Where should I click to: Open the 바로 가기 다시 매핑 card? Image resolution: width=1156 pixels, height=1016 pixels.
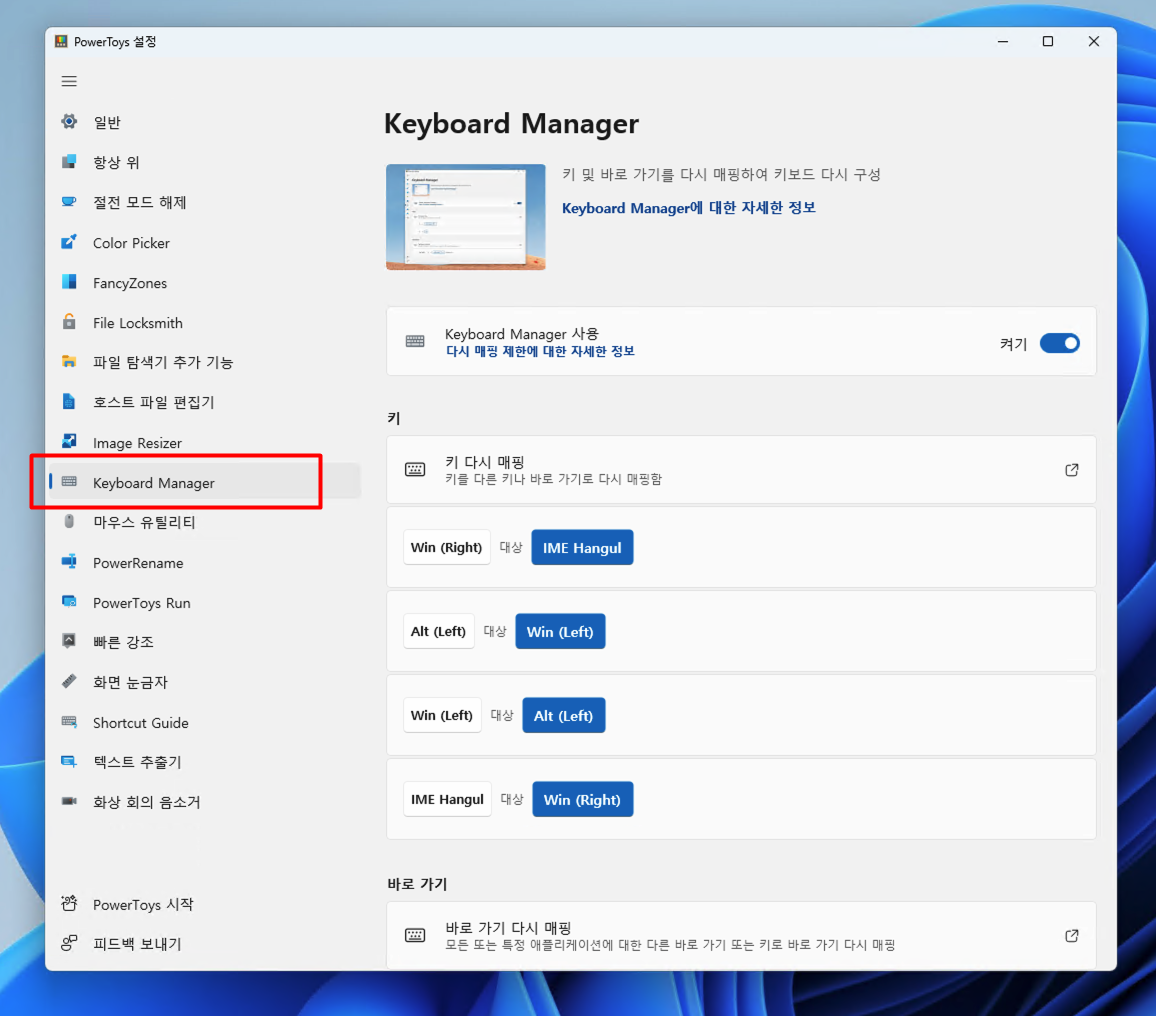[x=741, y=935]
